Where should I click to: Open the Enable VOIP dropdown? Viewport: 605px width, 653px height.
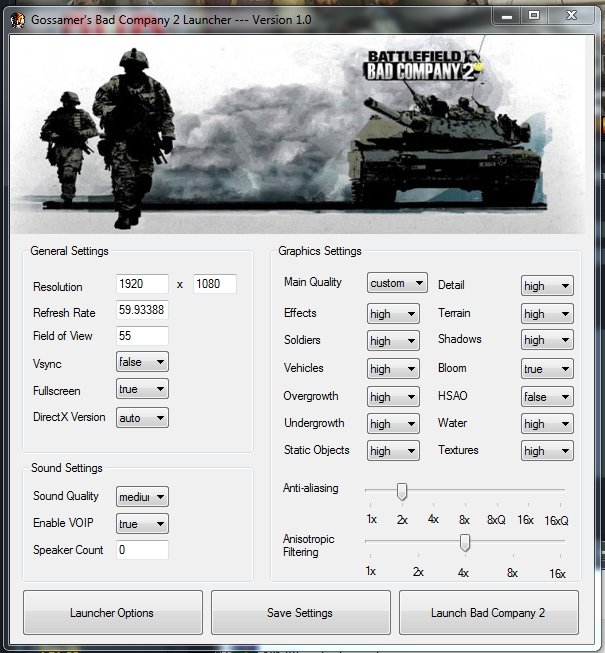(142, 523)
